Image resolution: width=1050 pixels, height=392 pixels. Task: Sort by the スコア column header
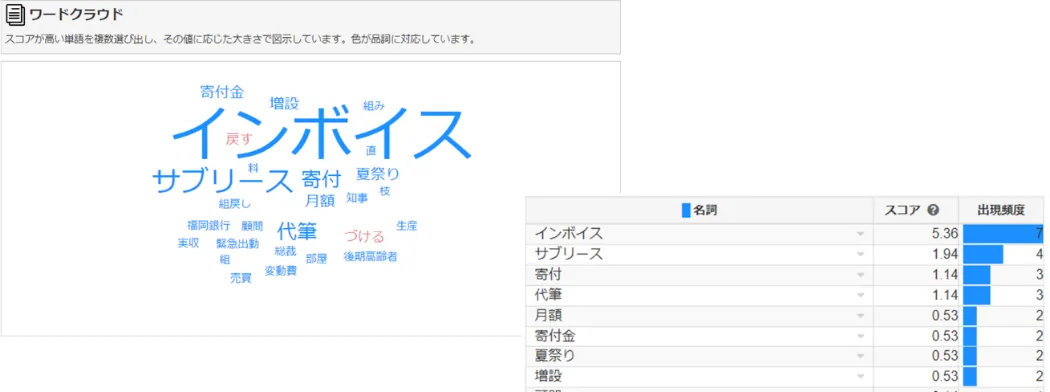click(x=916, y=210)
